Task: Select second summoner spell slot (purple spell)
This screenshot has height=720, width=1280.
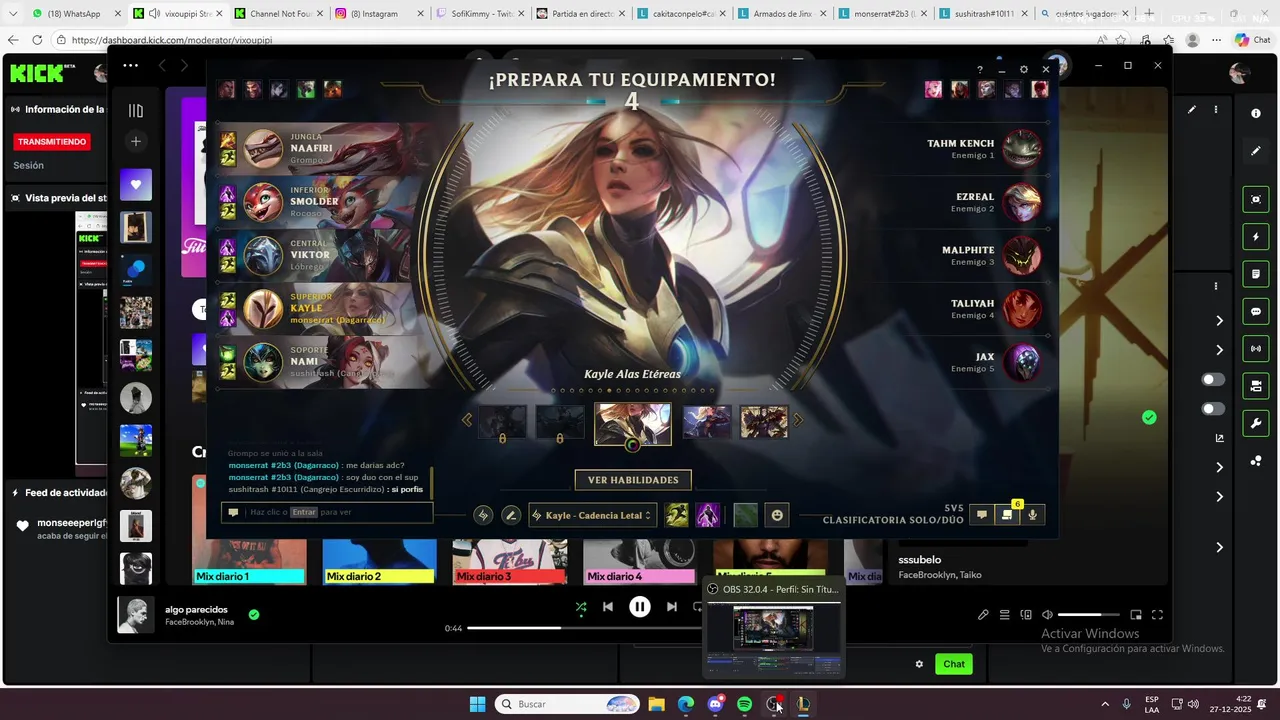Action: tap(708, 515)
